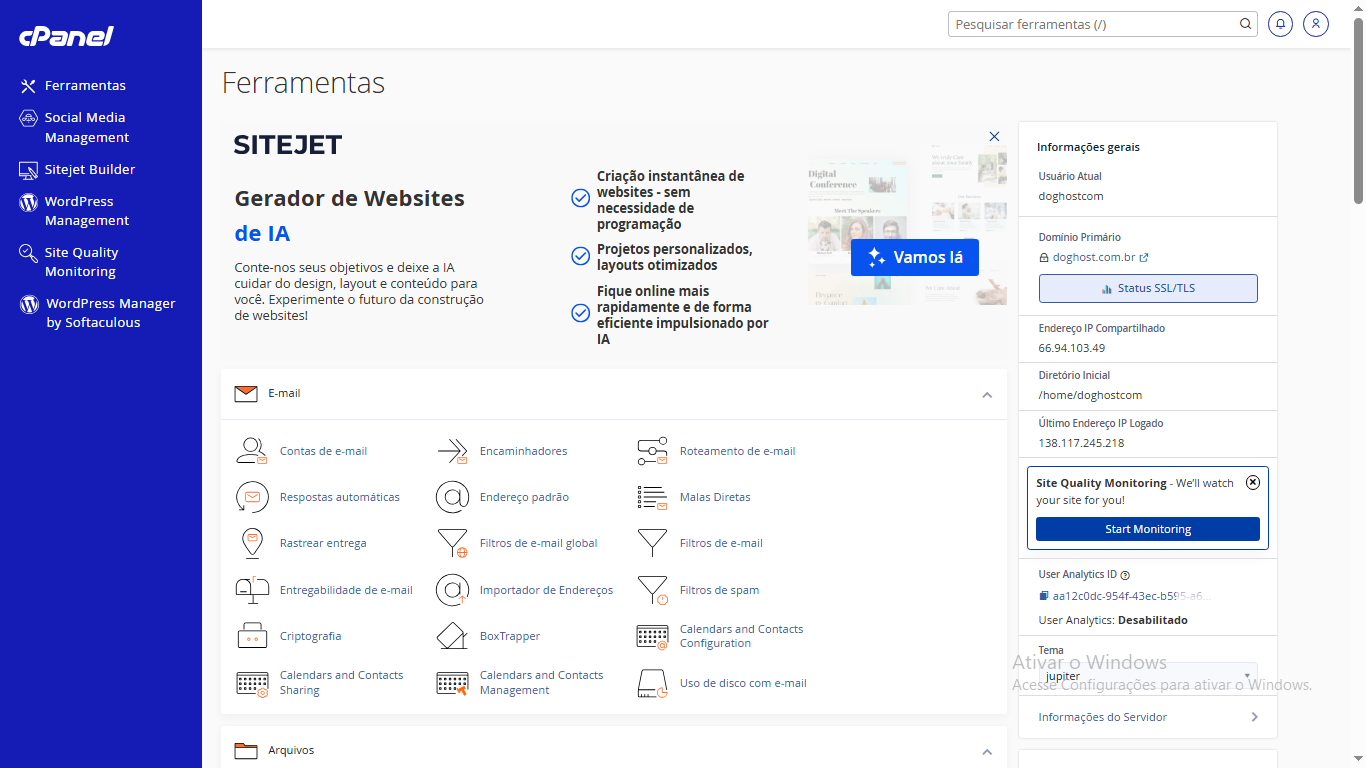1366x768 pixels.
Task: Open Site Quality Monitoring sidebar item
Action: tap(81, 262)
